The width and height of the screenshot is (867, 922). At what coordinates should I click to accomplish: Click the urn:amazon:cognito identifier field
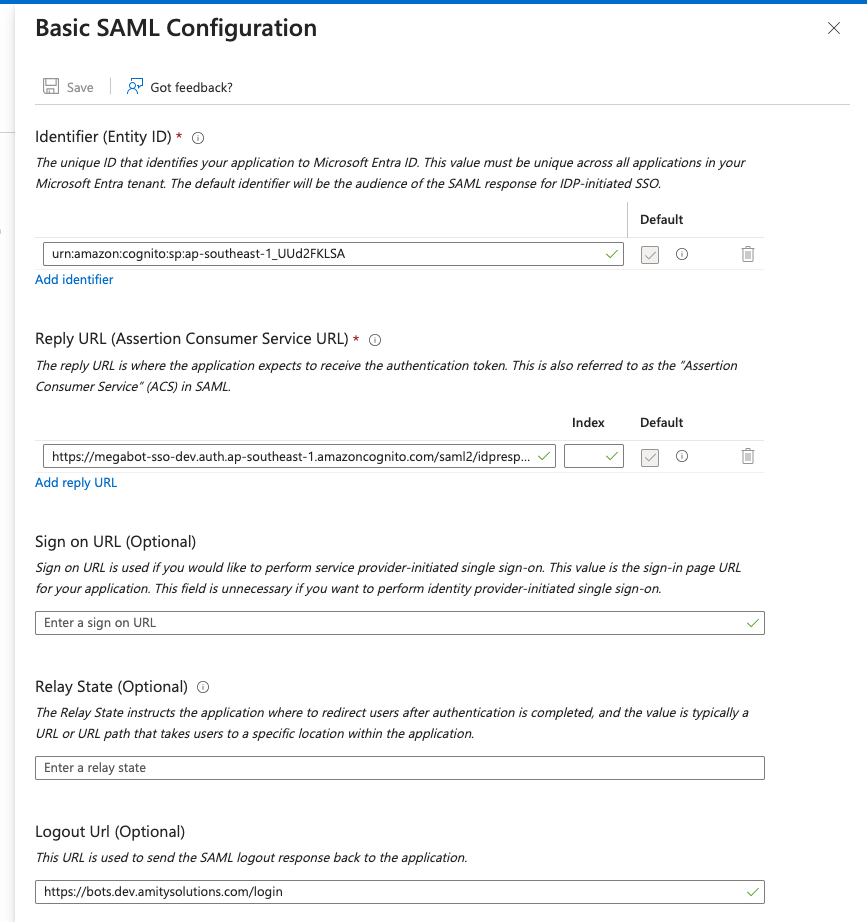[320, 254]
